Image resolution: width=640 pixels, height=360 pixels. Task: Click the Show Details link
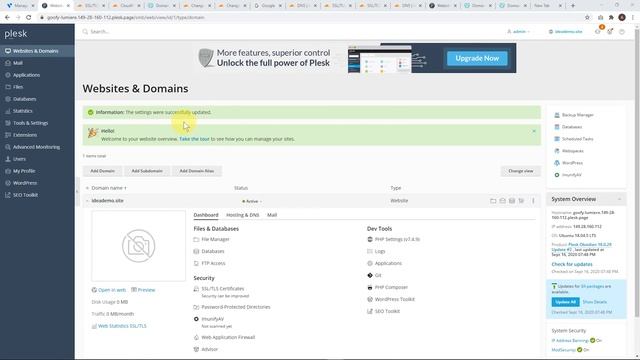click(x=594, y=302)
